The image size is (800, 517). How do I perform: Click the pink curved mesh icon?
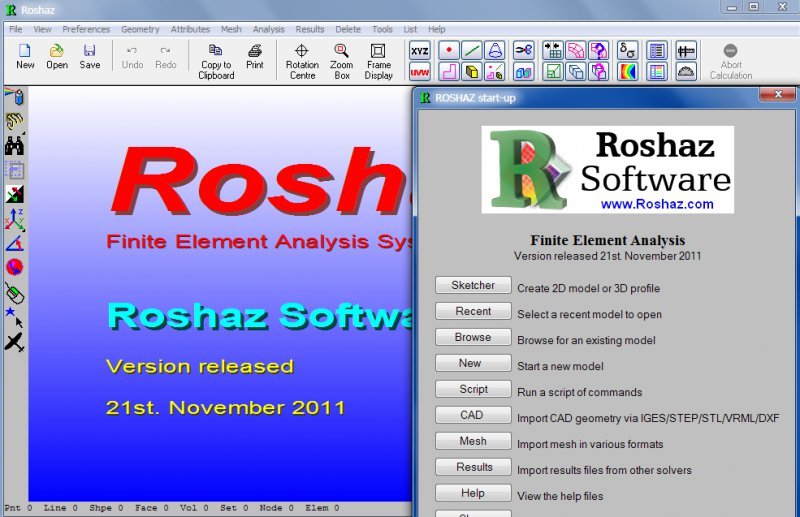click(x=576, y=51)
